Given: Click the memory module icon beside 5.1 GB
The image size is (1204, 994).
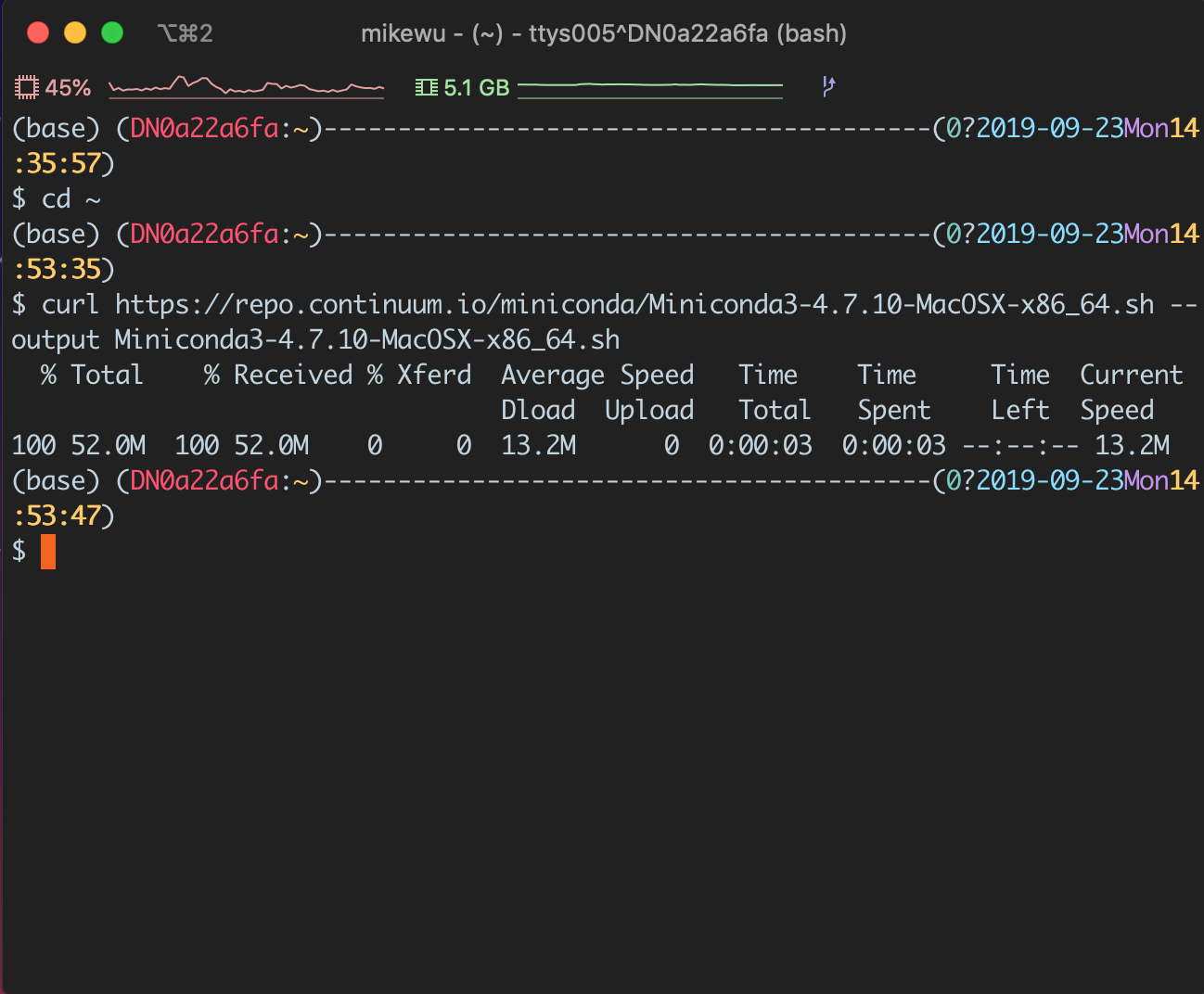Looking at the screenshot, I should pos(427,86).
